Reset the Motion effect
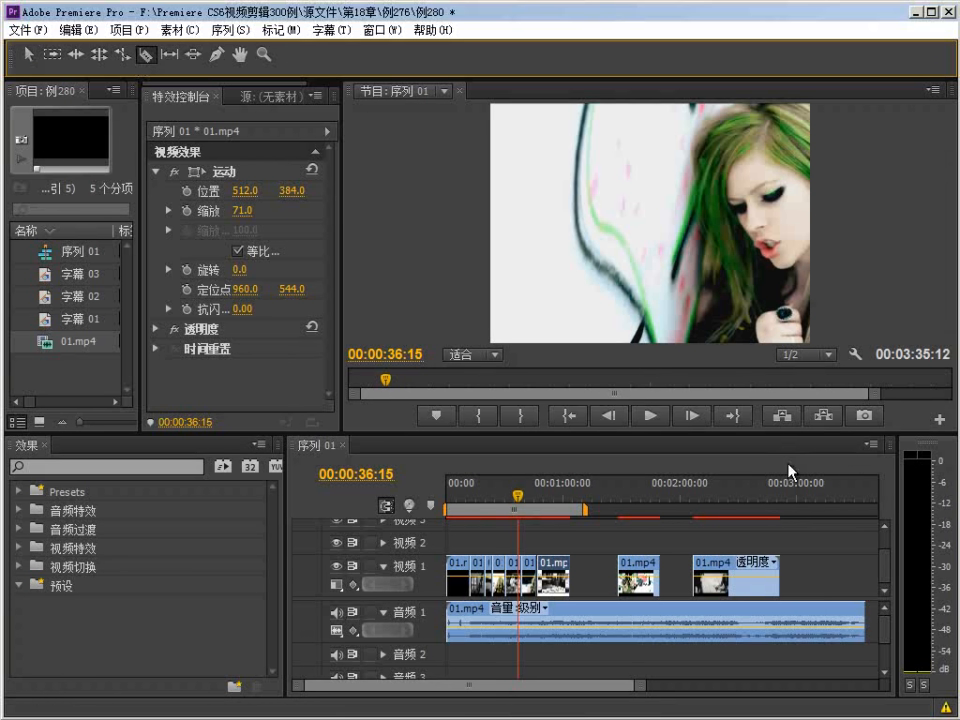Viewport: 960px width, 720px height. point(312,170)
